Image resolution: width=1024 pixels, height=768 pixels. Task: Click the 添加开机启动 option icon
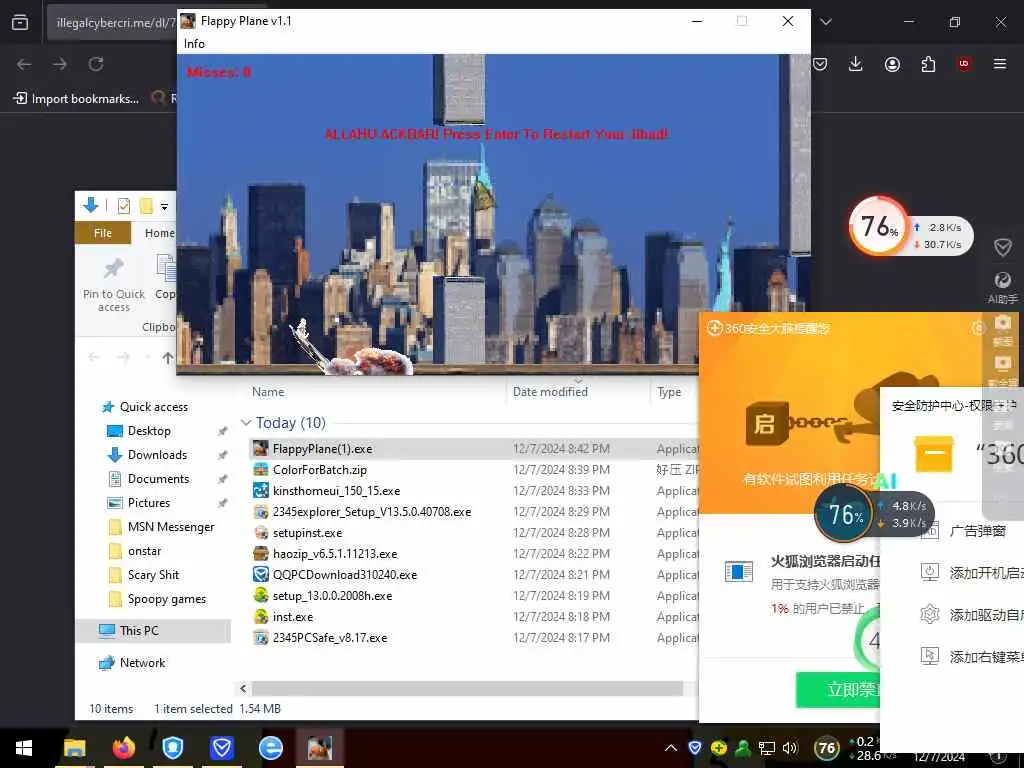tap(929, 573)
